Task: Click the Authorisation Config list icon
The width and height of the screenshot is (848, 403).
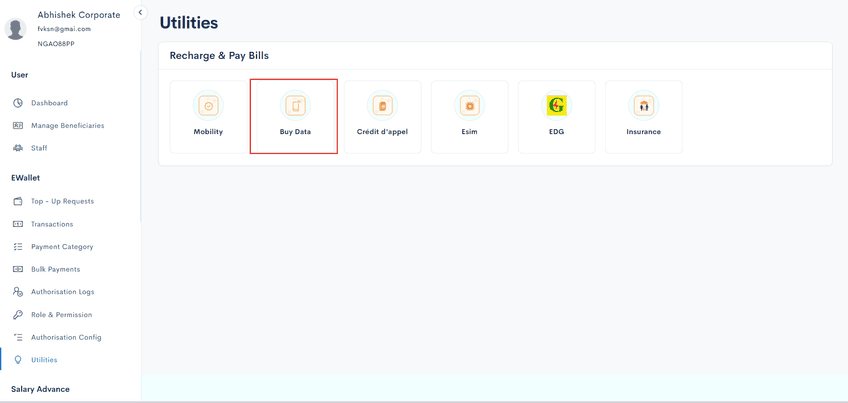Action: tap(18, 338)
